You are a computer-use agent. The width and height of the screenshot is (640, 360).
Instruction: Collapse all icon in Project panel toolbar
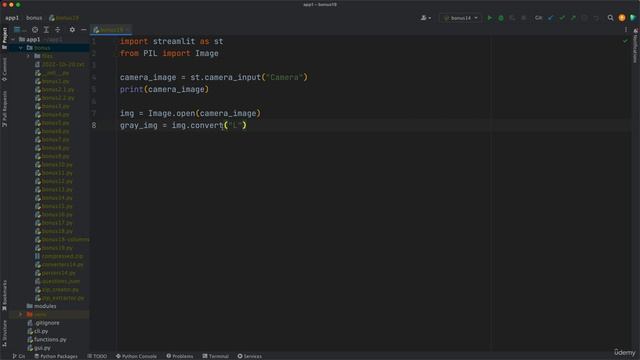[x=58, y=29]
